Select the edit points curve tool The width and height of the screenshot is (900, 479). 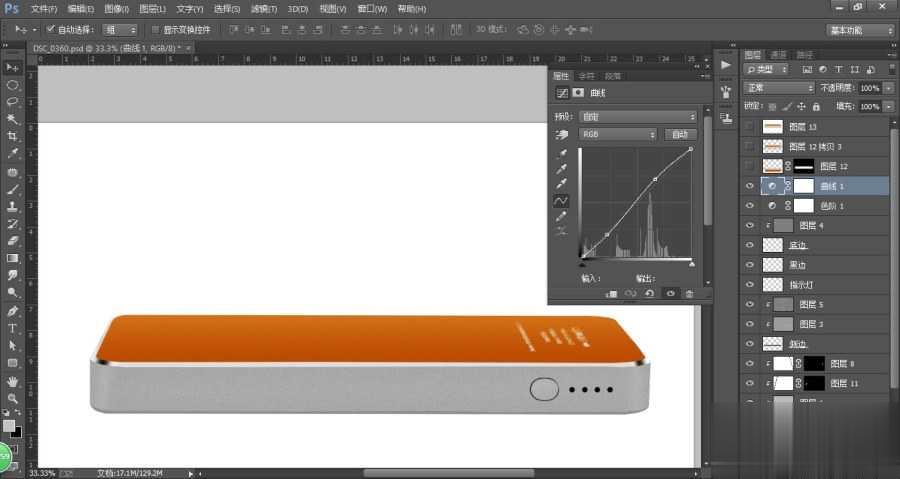(561, 201)
